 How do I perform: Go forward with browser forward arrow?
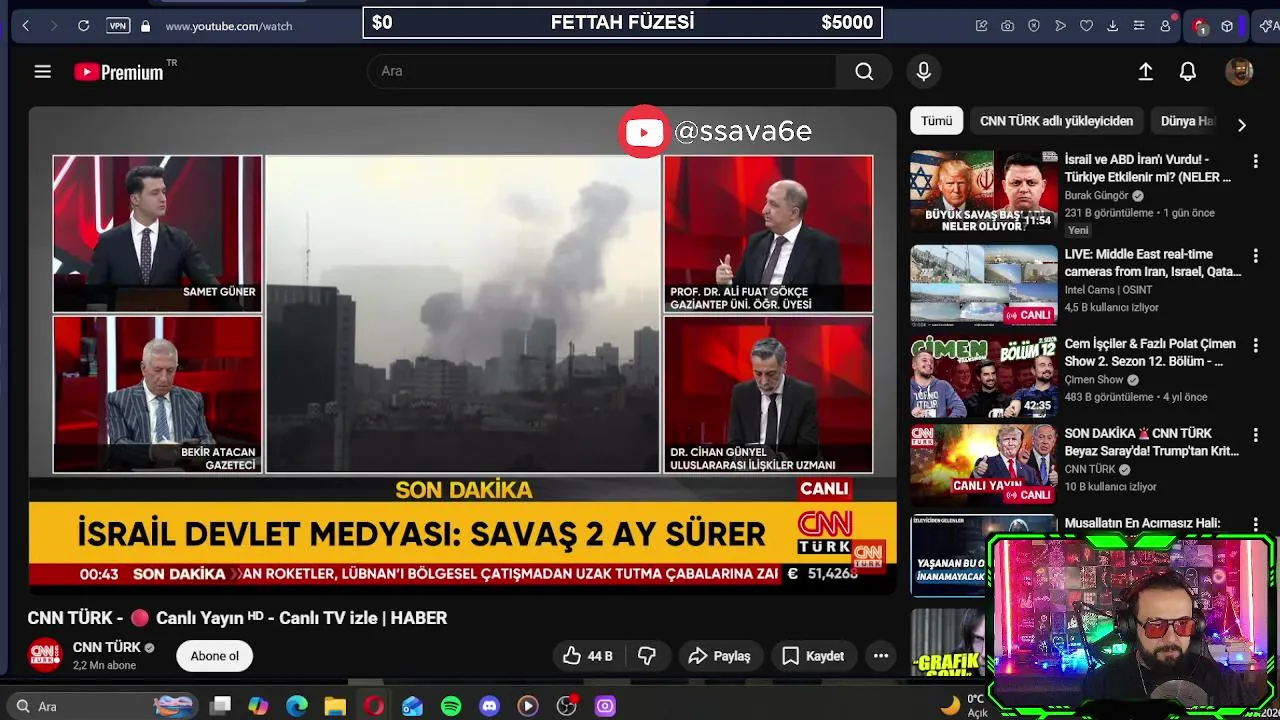pyautogui.click(x=54, y=26)
